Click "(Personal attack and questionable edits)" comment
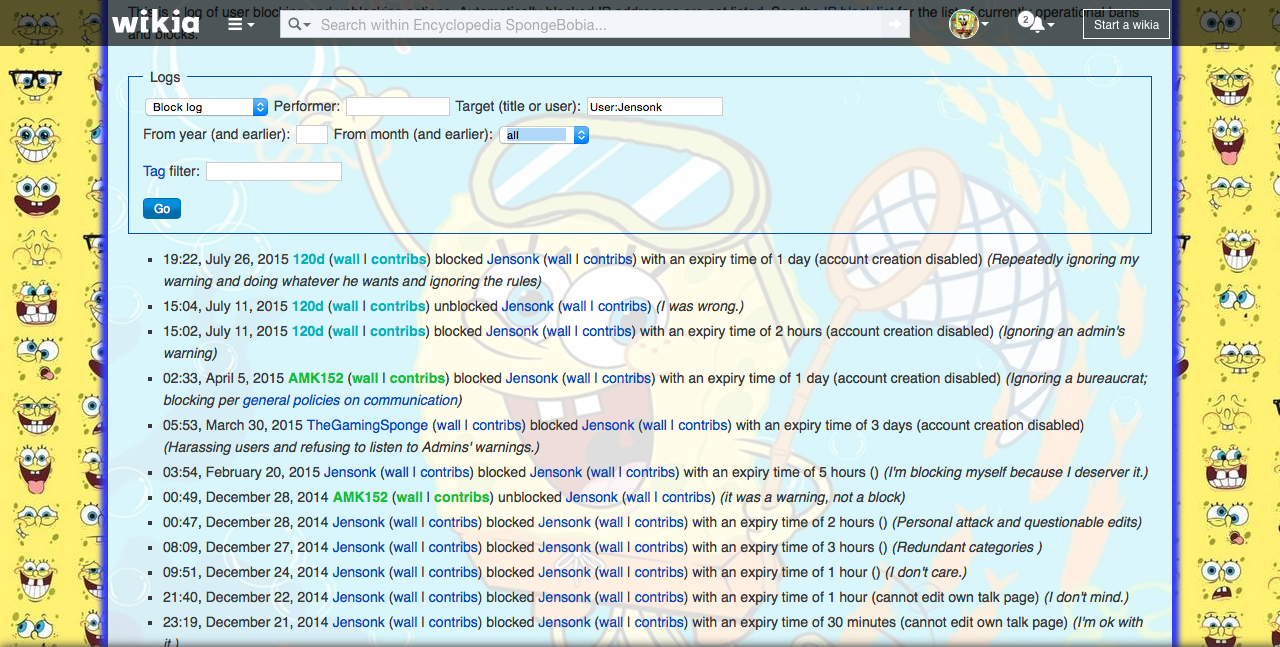 (1017, 522)
